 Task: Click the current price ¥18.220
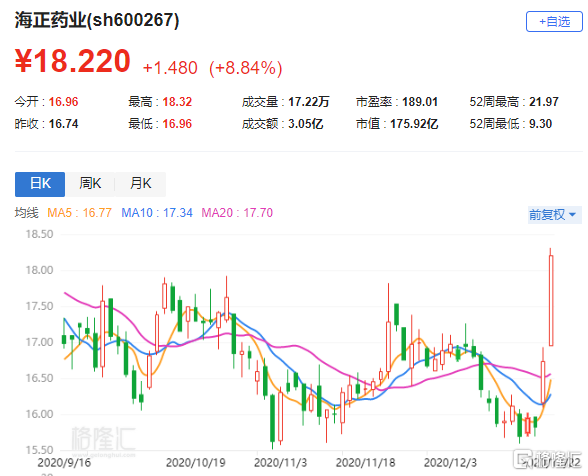[73, 61]
